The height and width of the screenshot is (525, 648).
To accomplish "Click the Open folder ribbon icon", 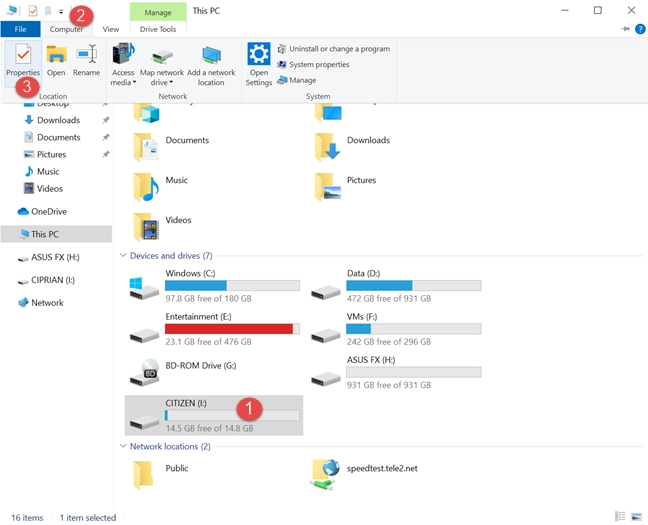I will 56,55.
